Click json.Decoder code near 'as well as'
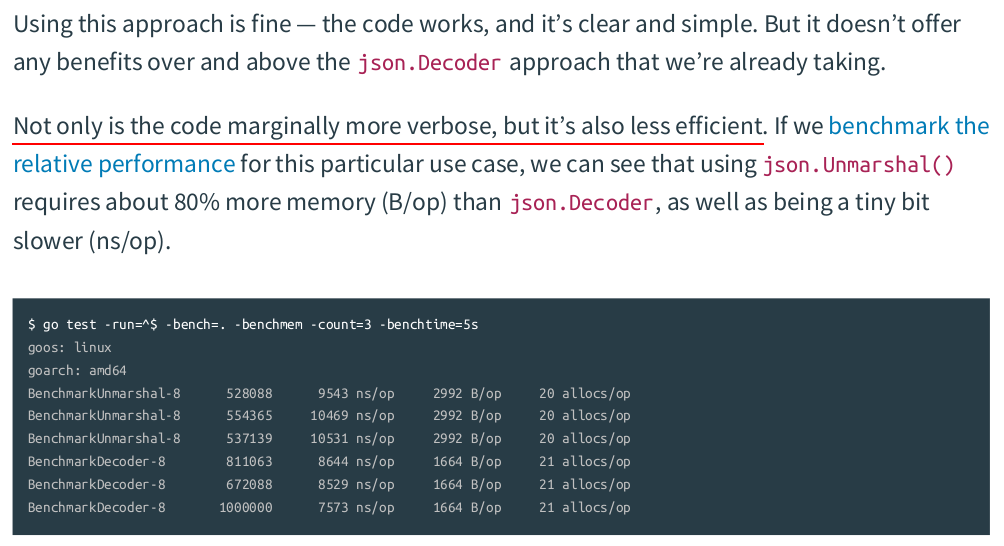The height and width of the screenshot is (546, 1004). (x=581, y=203)
